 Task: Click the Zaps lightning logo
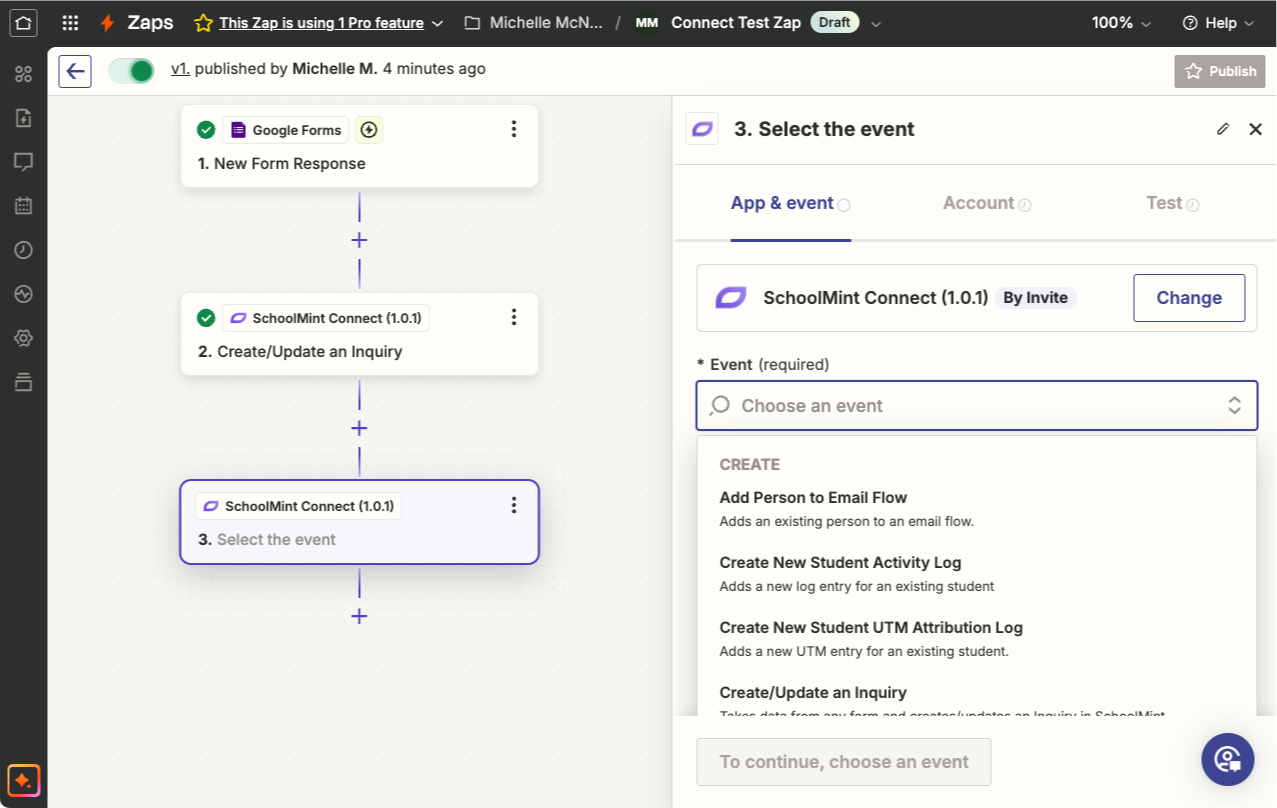coord(107,23)
